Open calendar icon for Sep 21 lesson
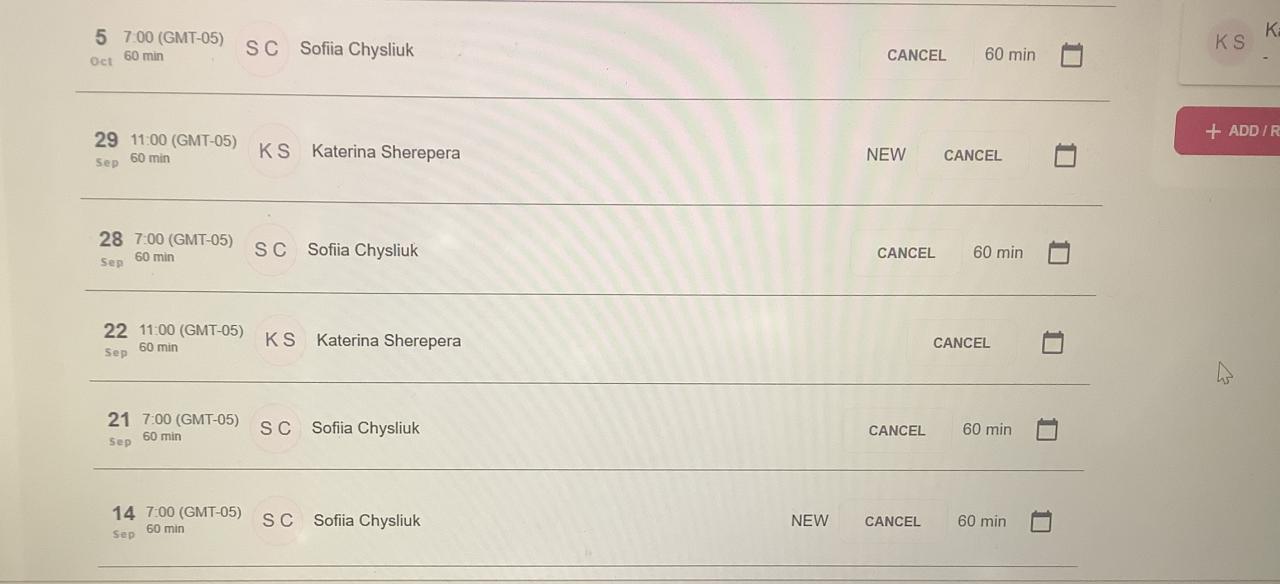This screenshot has width=1280, height=584. click(1046, 430)
